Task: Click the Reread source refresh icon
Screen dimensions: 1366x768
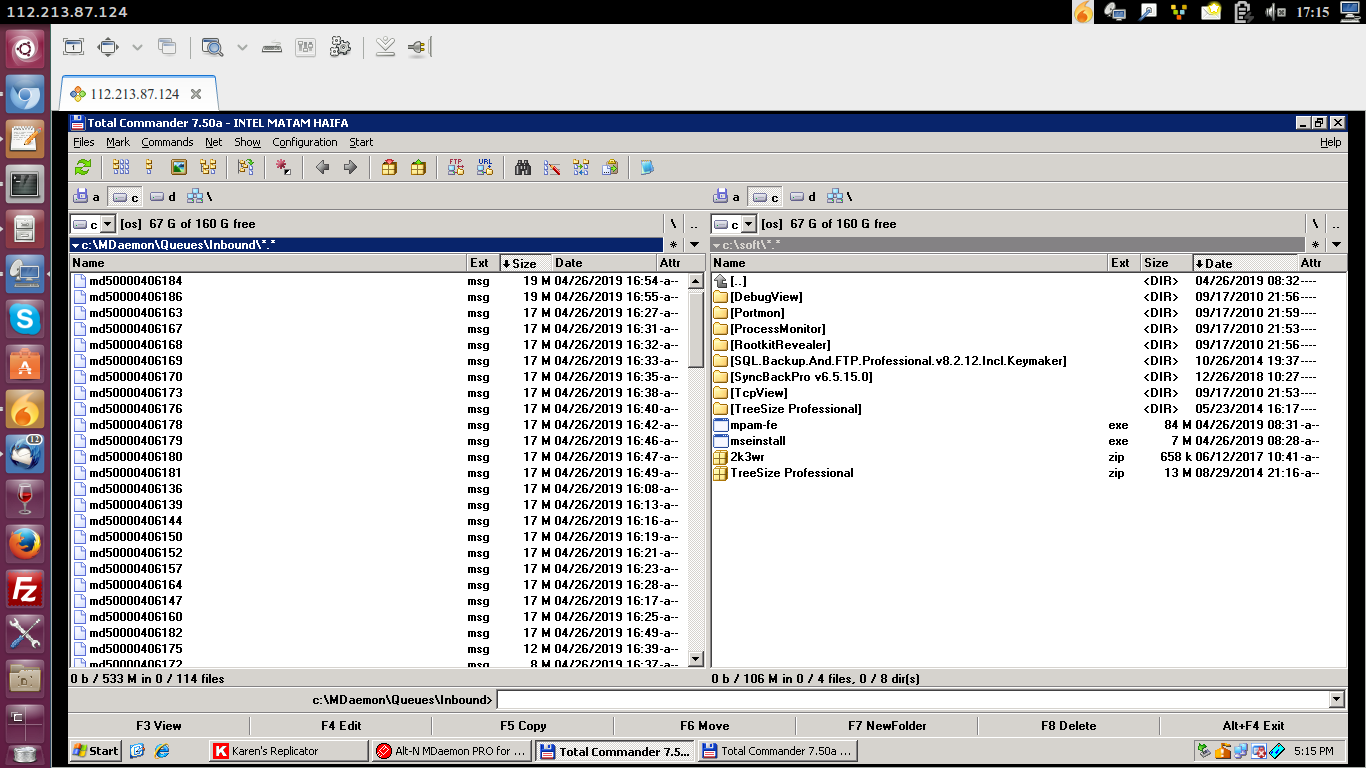Action: coord(83,167)
